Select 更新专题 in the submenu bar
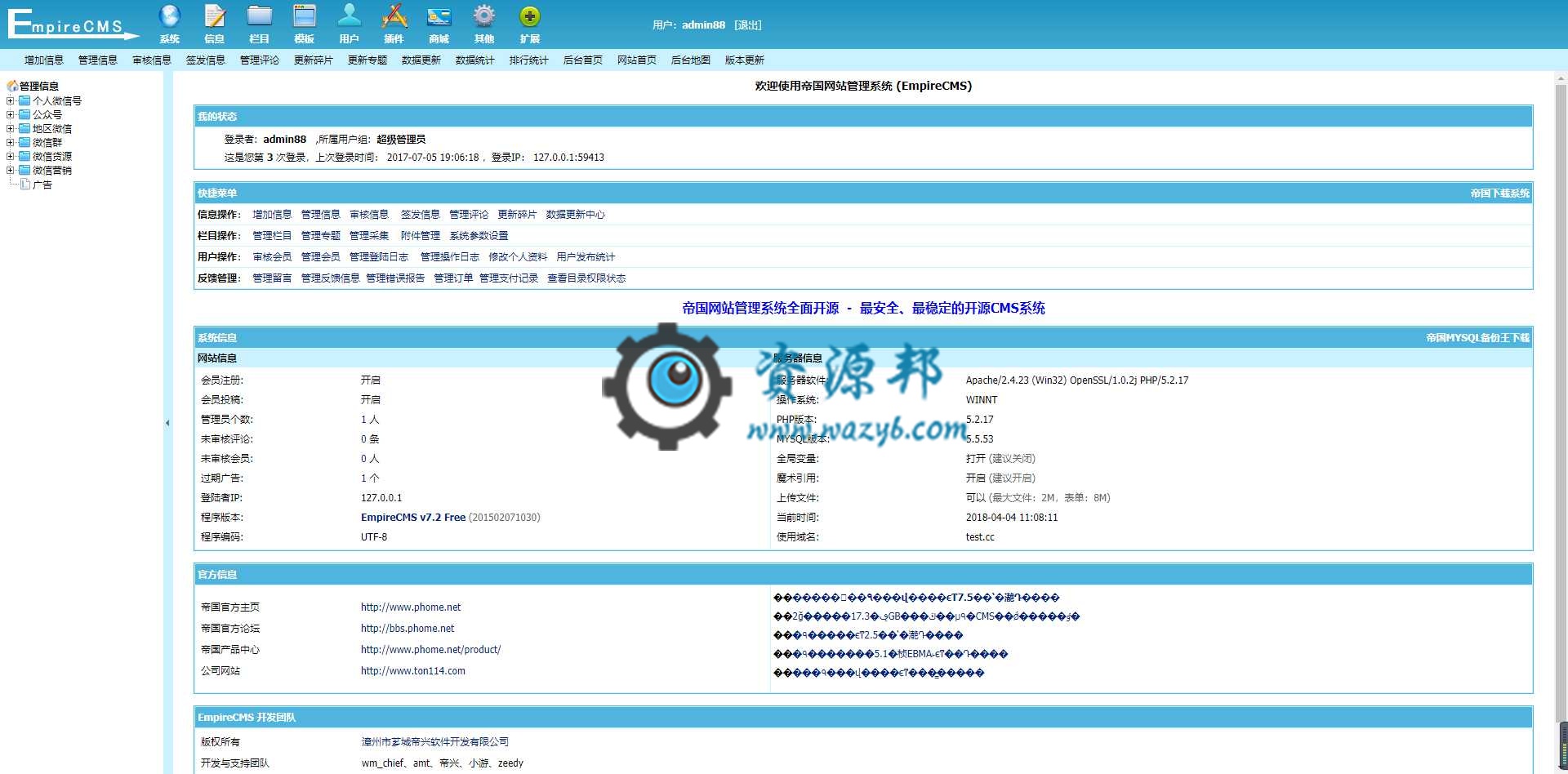Viewport: 1568px width, 774px height. tap(367, 60)
